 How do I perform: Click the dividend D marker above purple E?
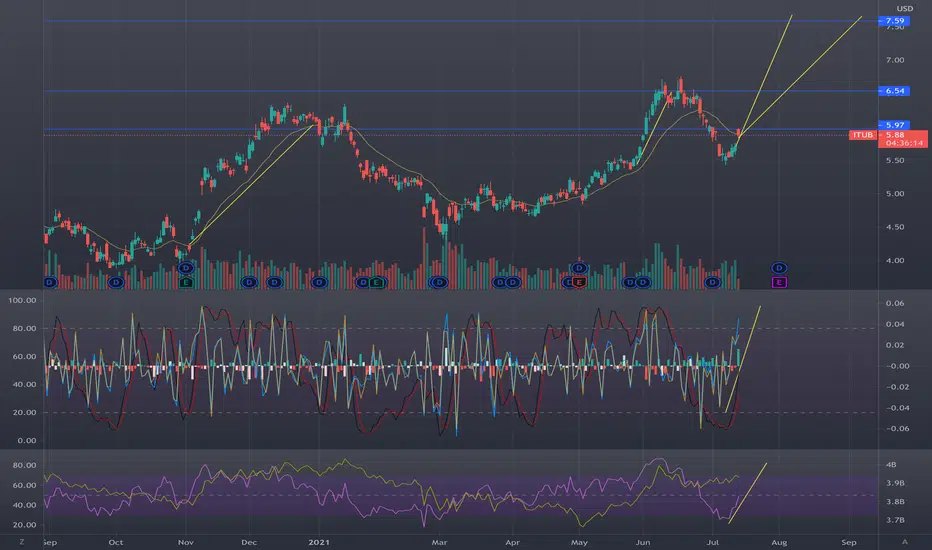click(x=779, y=268)
